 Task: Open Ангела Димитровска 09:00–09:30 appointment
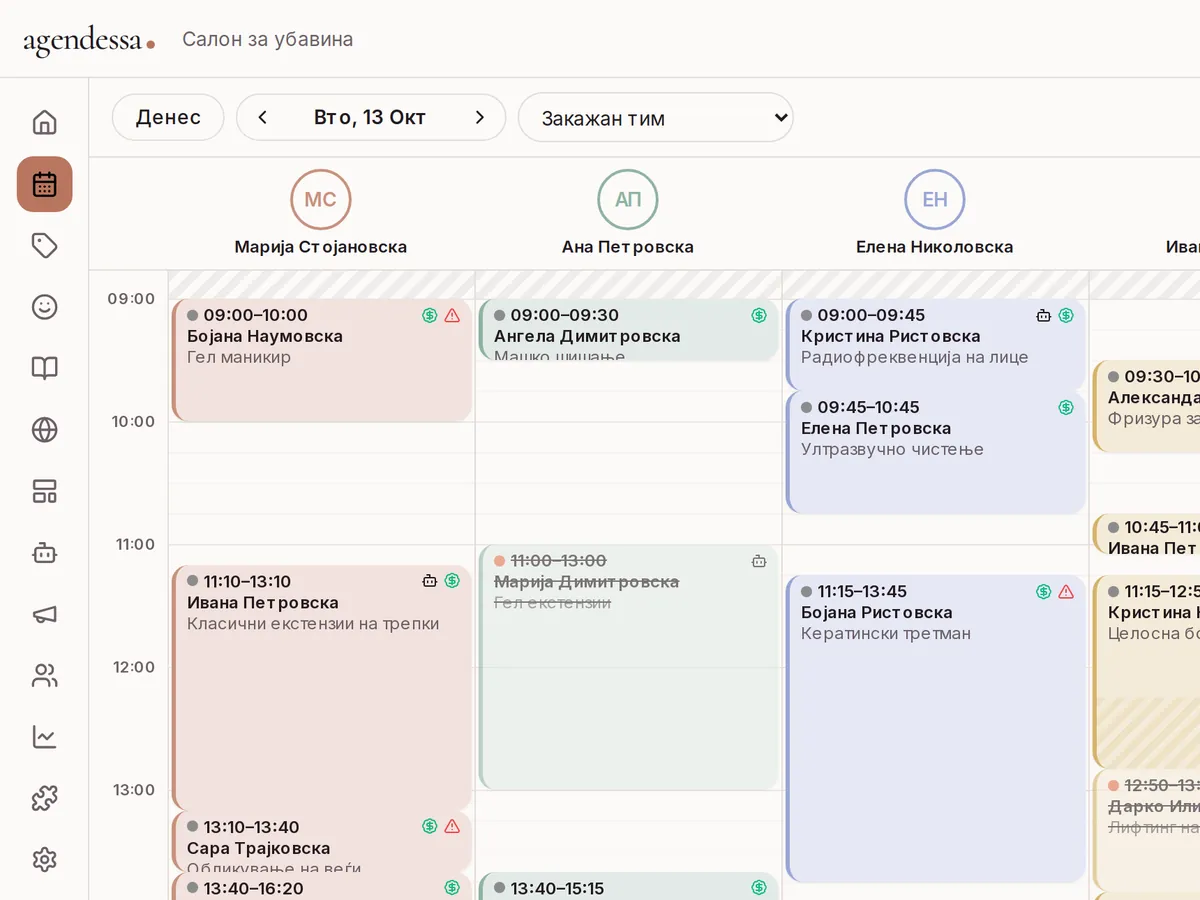[x=629, y=330]
